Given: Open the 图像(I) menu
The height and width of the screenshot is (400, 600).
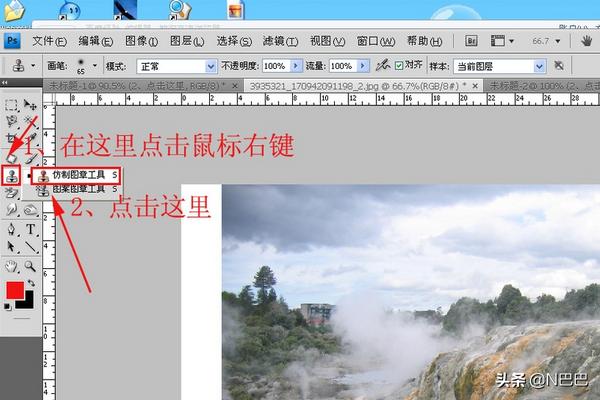Looking at the screenshot, I should pos(141,41).
